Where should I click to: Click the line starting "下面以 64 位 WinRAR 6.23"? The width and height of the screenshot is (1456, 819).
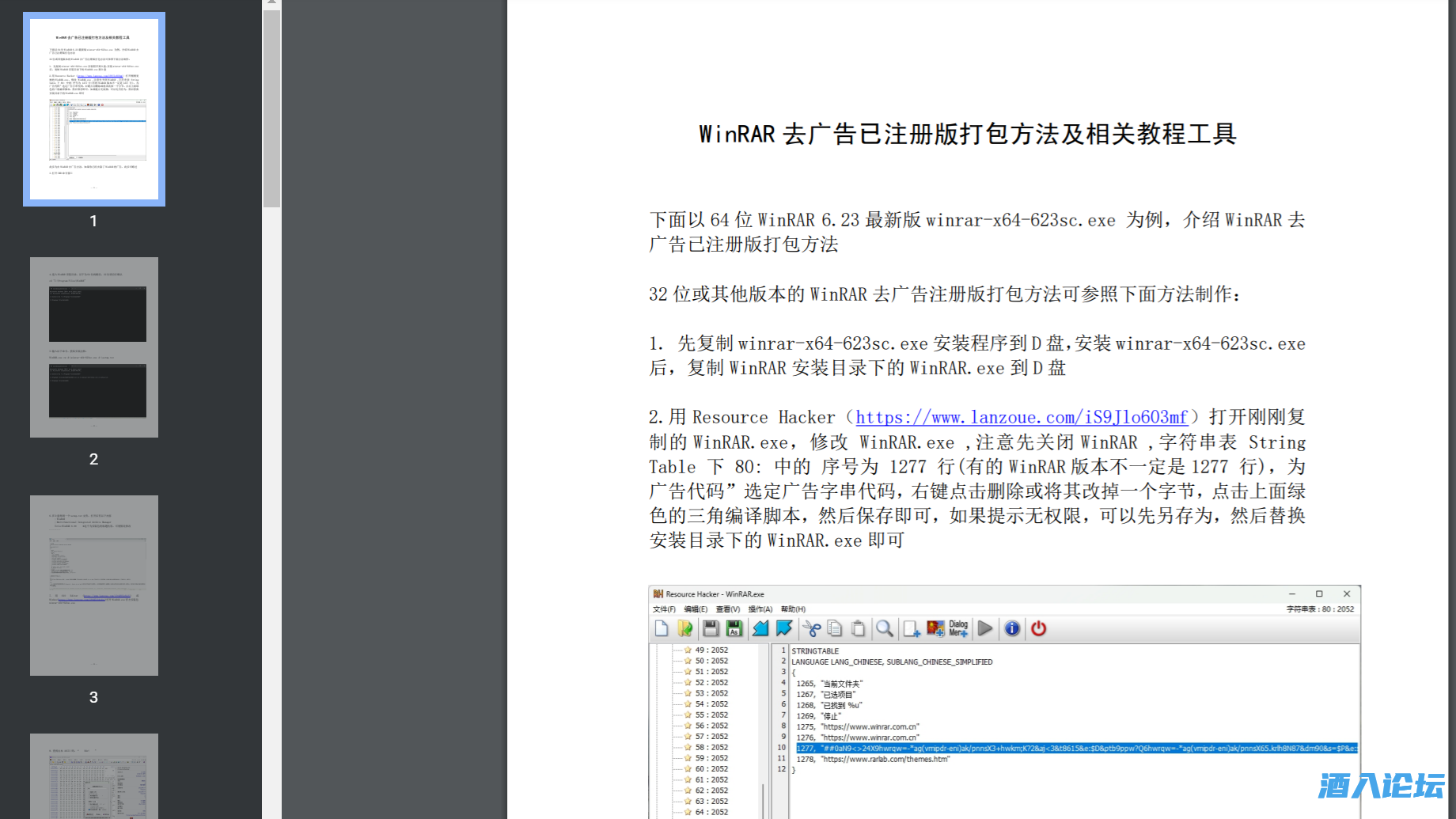976,220
